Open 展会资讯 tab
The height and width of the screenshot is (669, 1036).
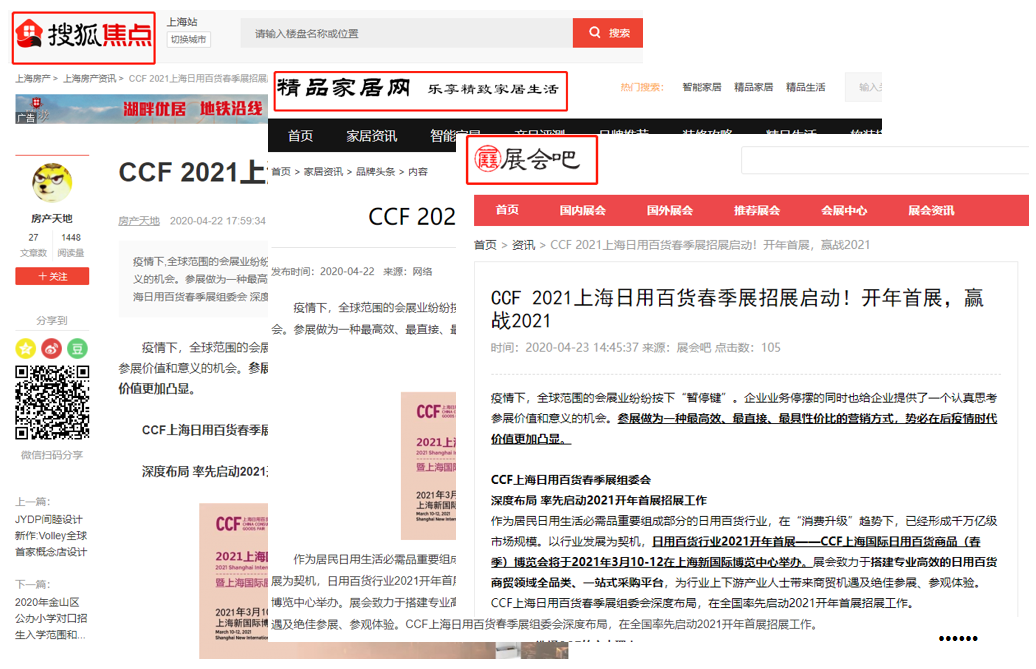coord(931,210)
